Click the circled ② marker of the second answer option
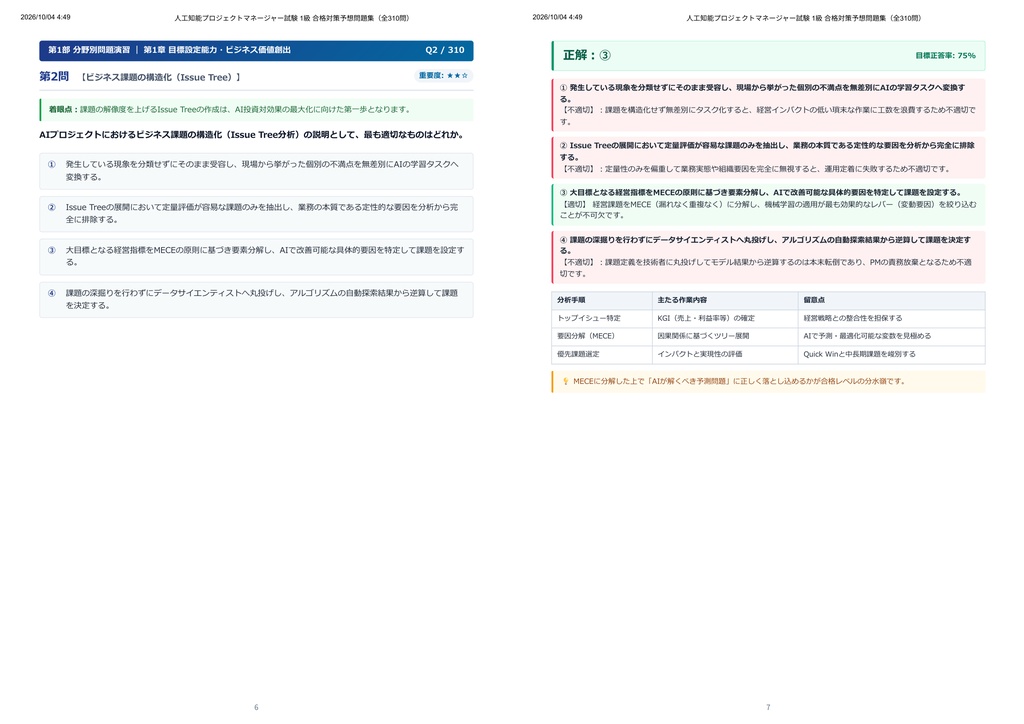This screenshot has width=1024, height=724. [x=52, y=208]
